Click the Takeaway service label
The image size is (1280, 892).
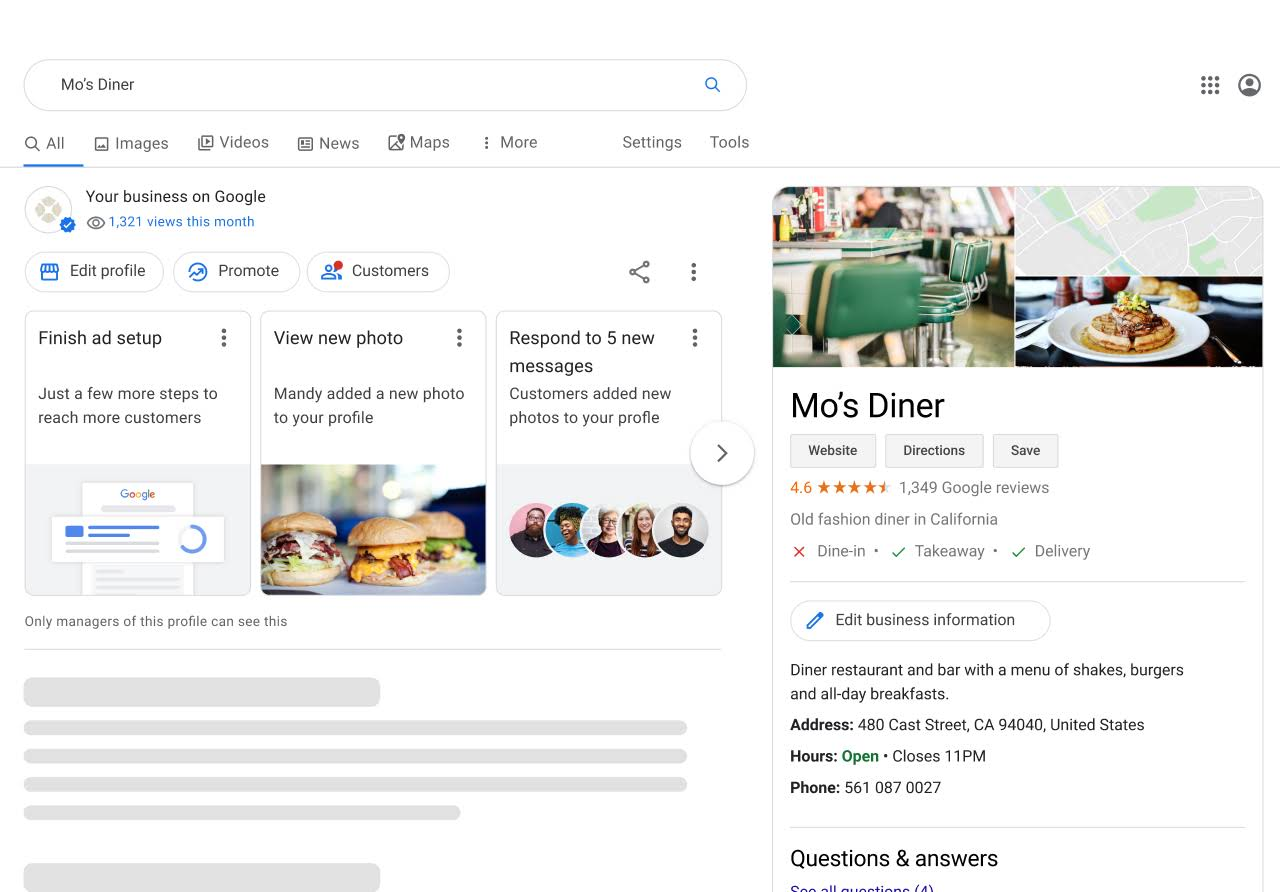[950, 551]
